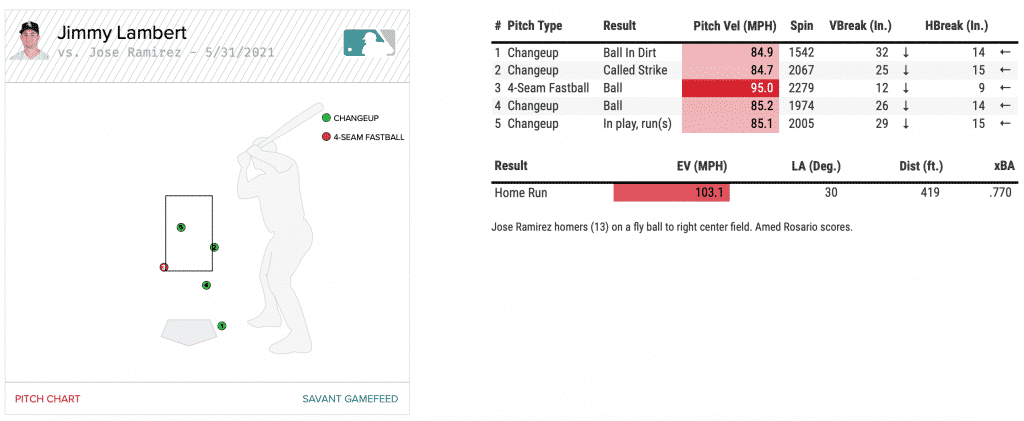Click the Pitch Vel (MPH) column header
Screen dimensions: 1024x421
click(733, 25)
